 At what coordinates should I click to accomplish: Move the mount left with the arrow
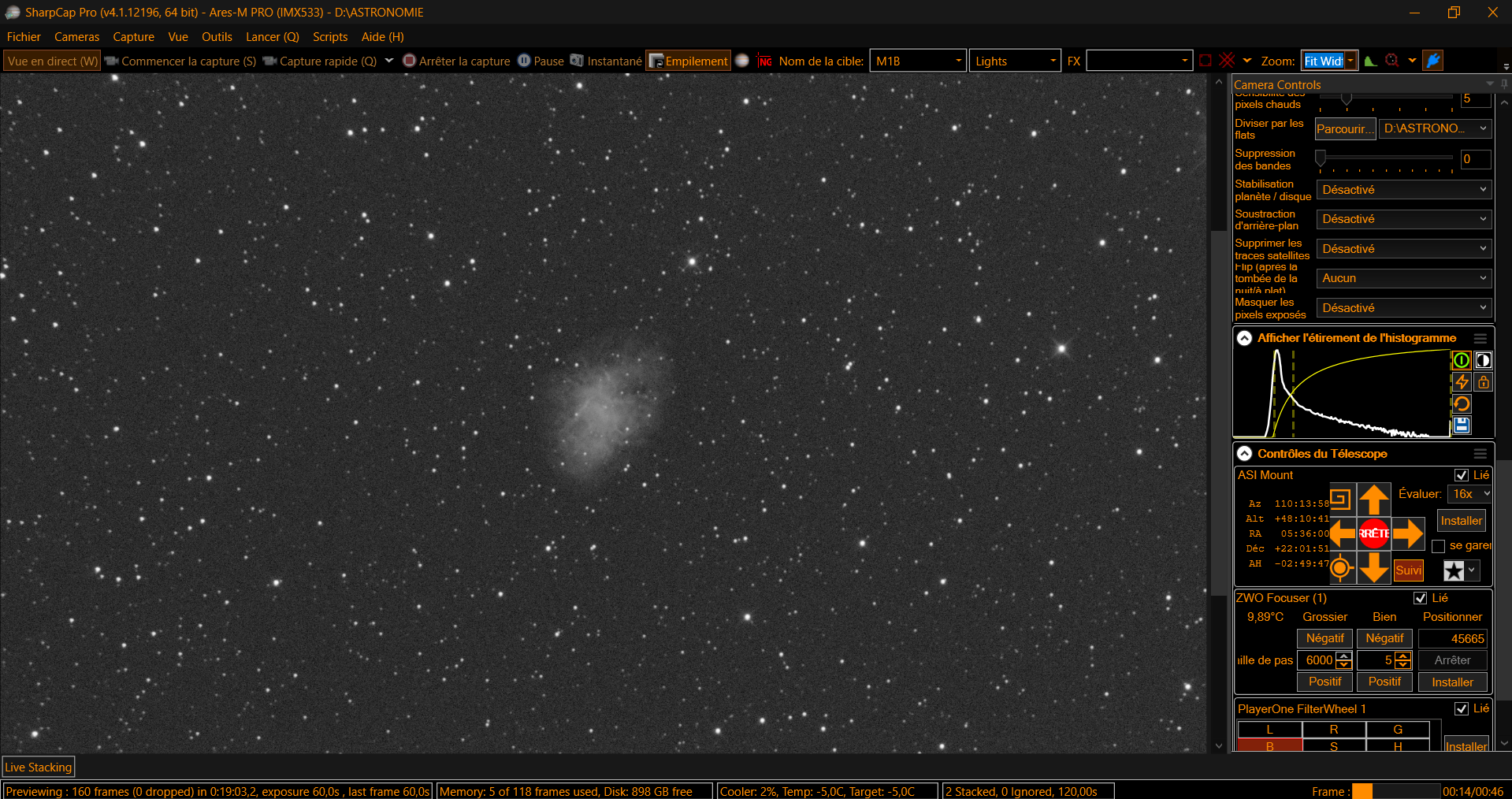(x=1343, y=533)
